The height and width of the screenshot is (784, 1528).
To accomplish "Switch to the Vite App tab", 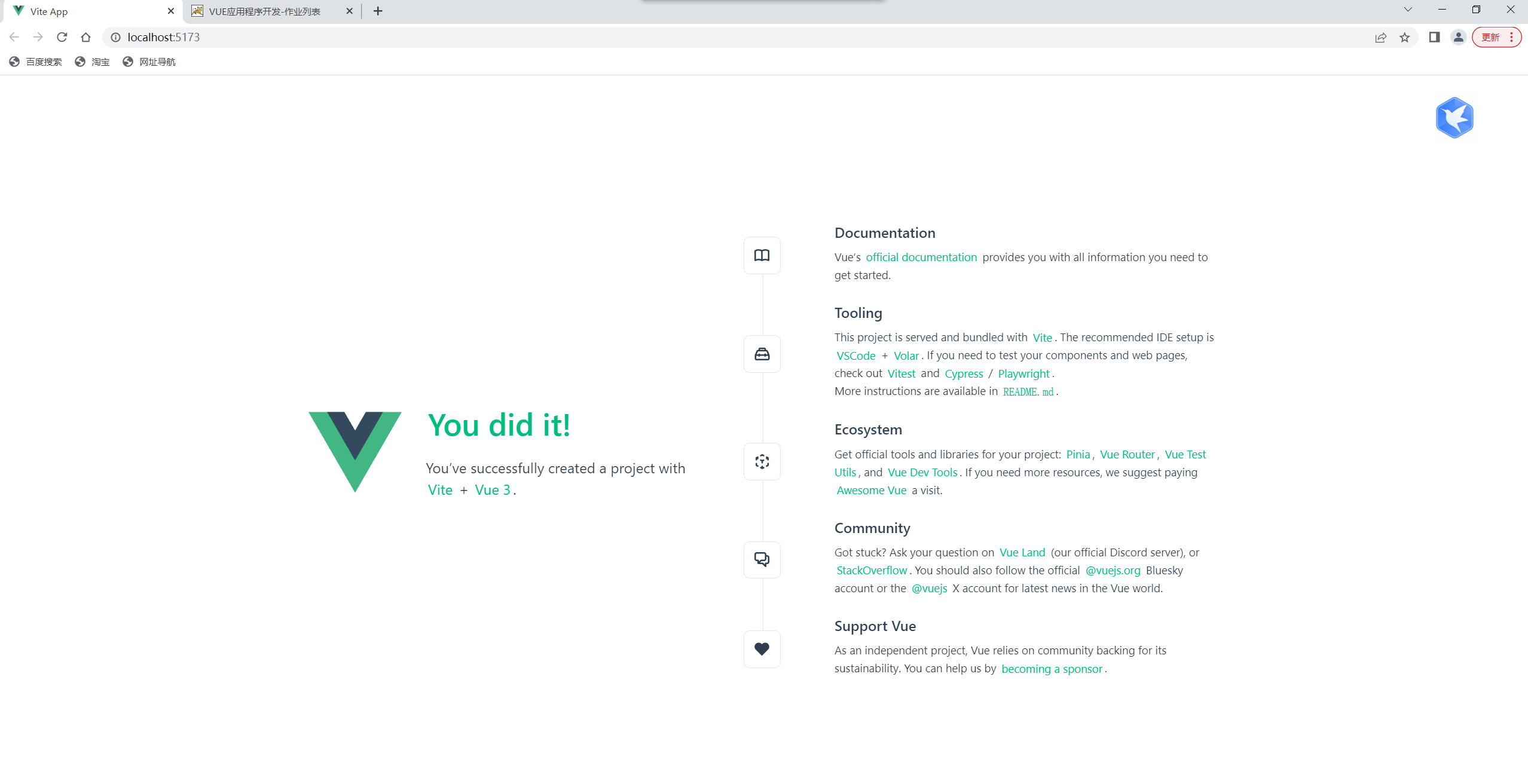I will pos(94,11).
